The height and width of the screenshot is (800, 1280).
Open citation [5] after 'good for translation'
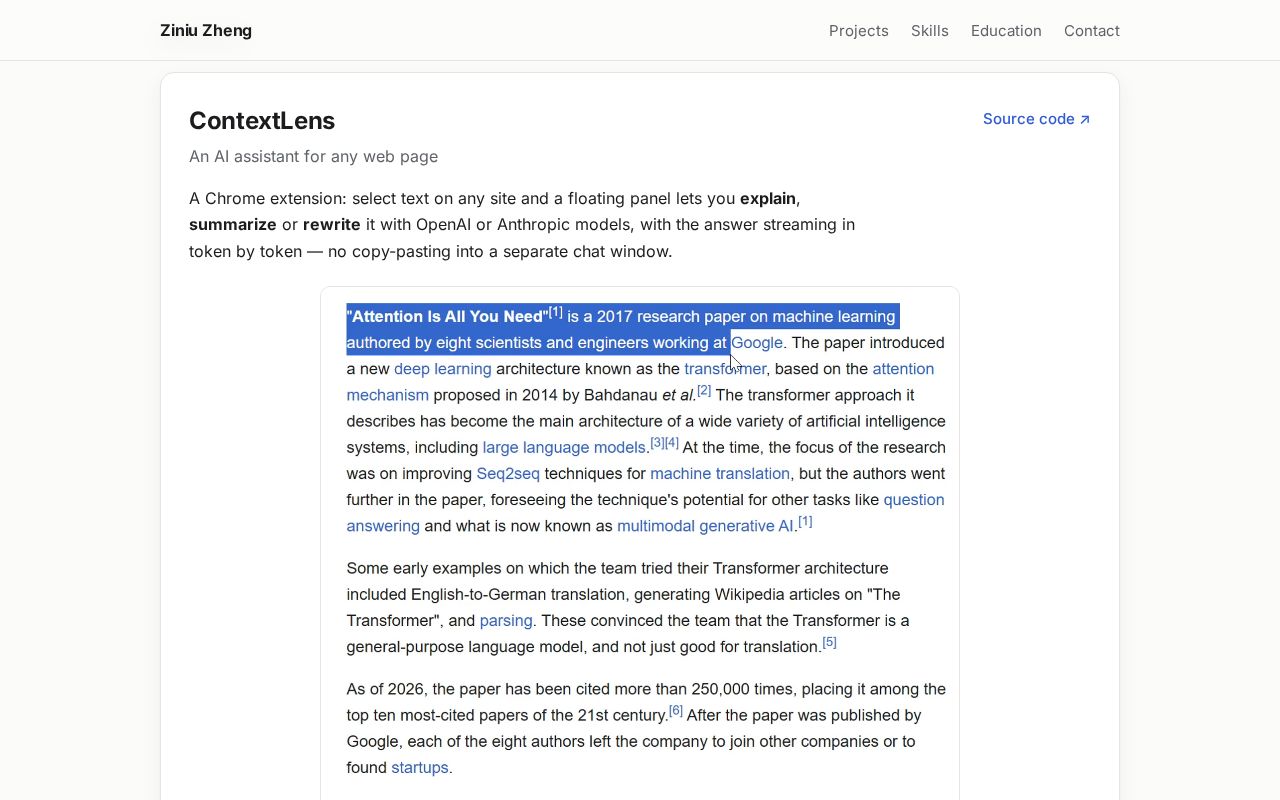pos(829,642)
